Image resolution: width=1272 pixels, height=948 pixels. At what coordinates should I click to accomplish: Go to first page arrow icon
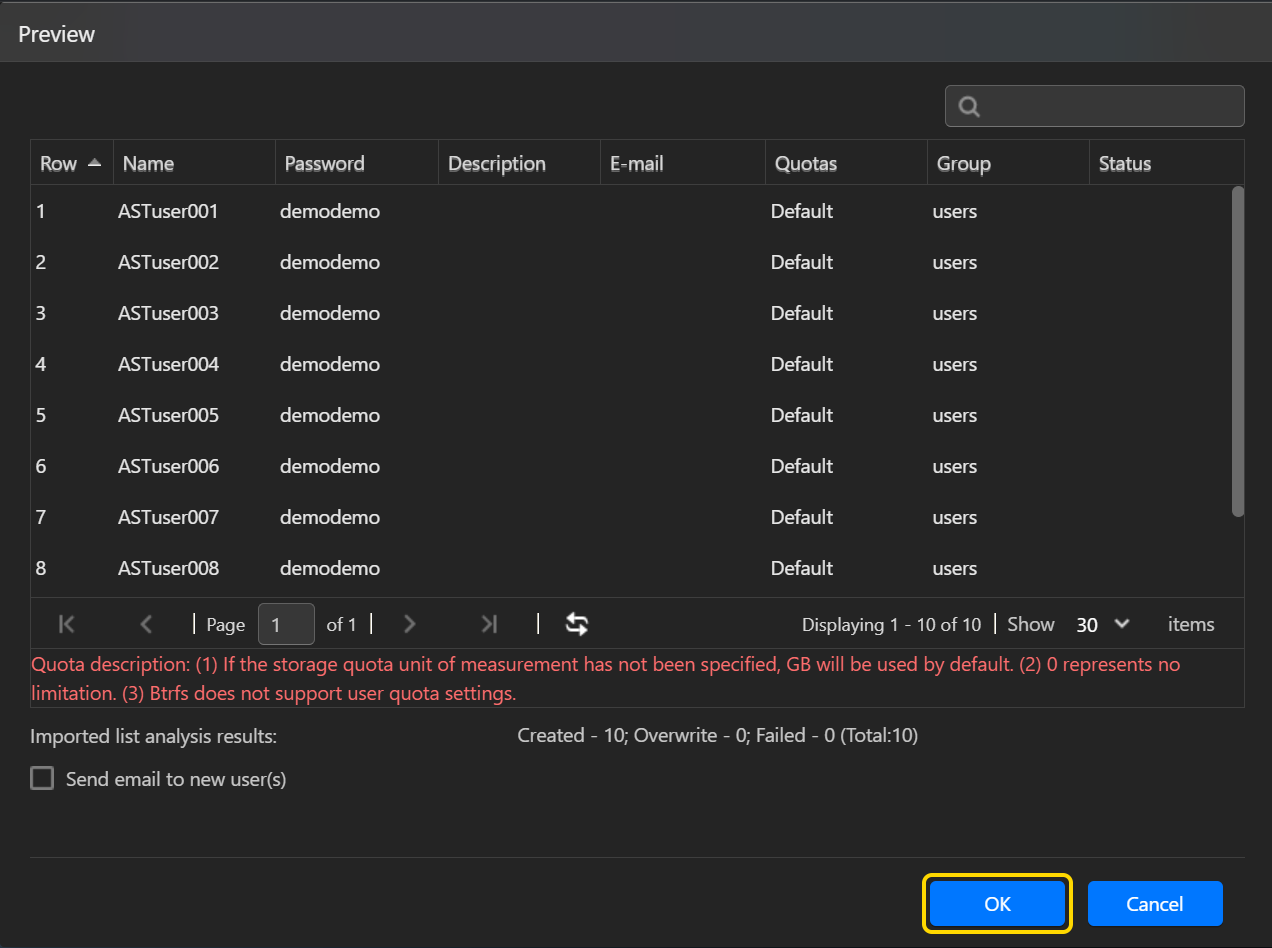[x=67, y=624]
